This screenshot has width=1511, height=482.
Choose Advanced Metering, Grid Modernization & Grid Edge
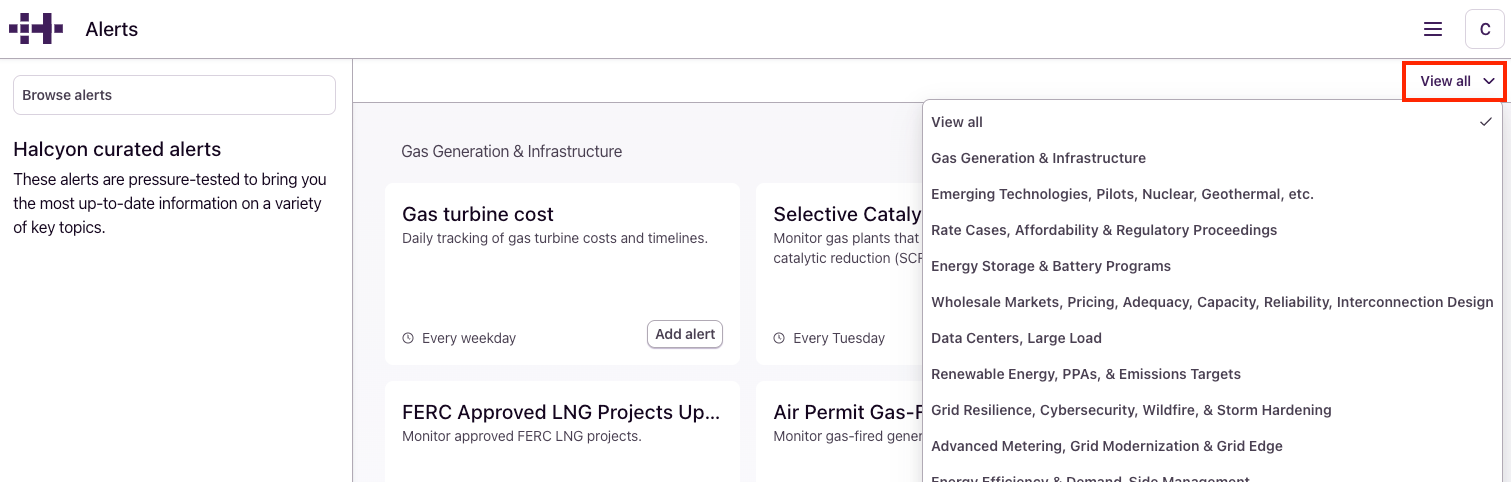(1212, 446)
